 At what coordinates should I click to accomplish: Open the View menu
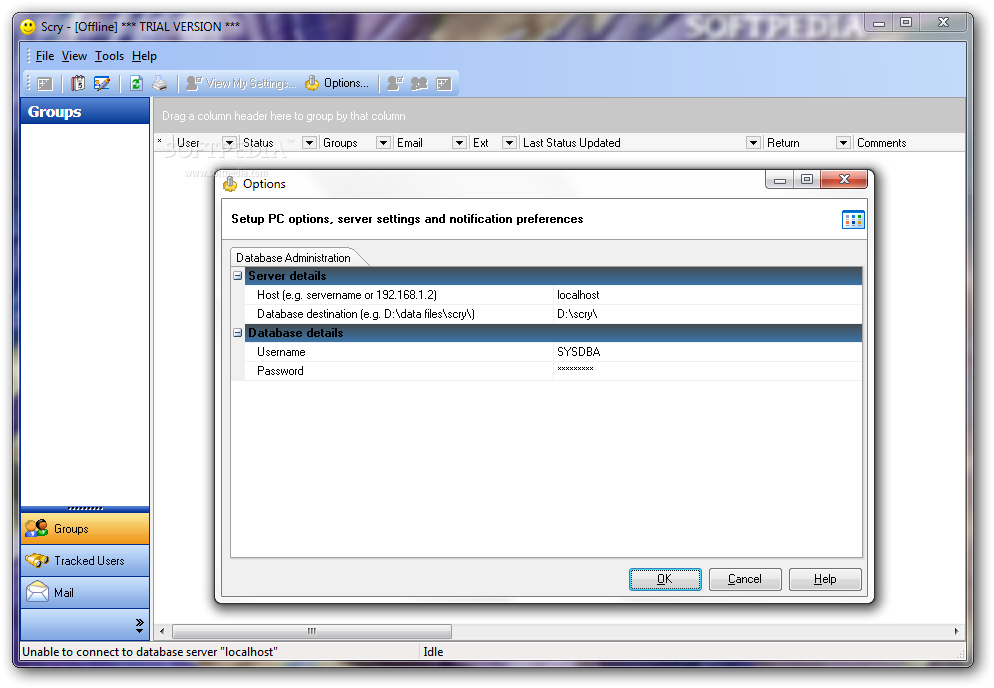pyautogui.click(x=74, y=56)
